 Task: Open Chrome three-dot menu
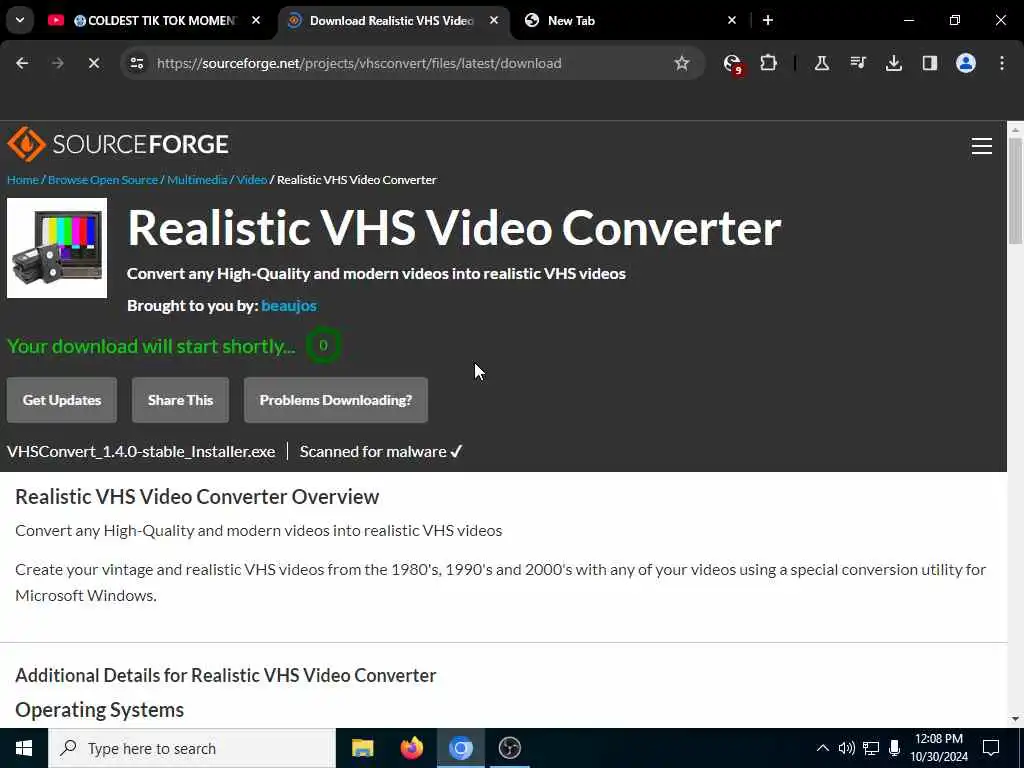point(1002,63)
